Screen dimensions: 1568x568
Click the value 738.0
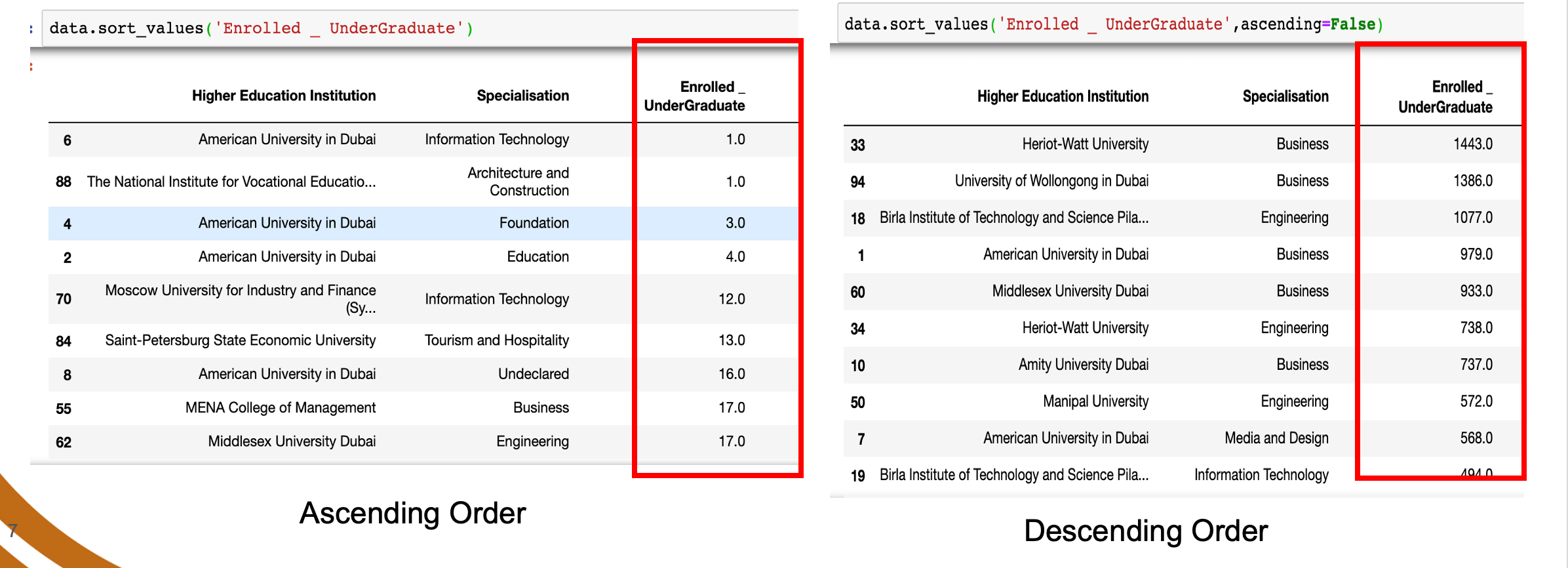click(x=1476, y=328)
